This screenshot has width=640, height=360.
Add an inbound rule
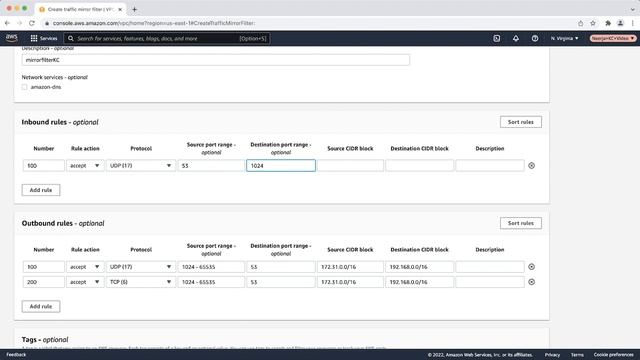pos(41,190)
